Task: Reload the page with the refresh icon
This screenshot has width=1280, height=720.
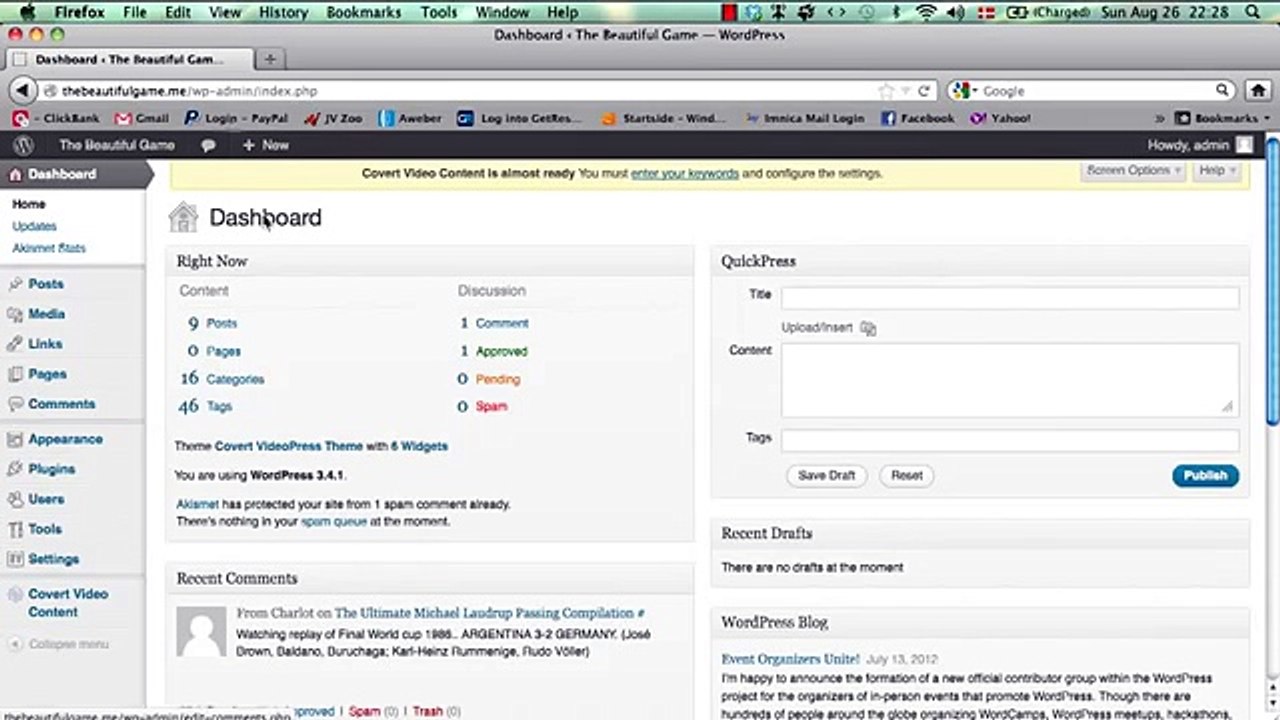Action: point(924,91)
